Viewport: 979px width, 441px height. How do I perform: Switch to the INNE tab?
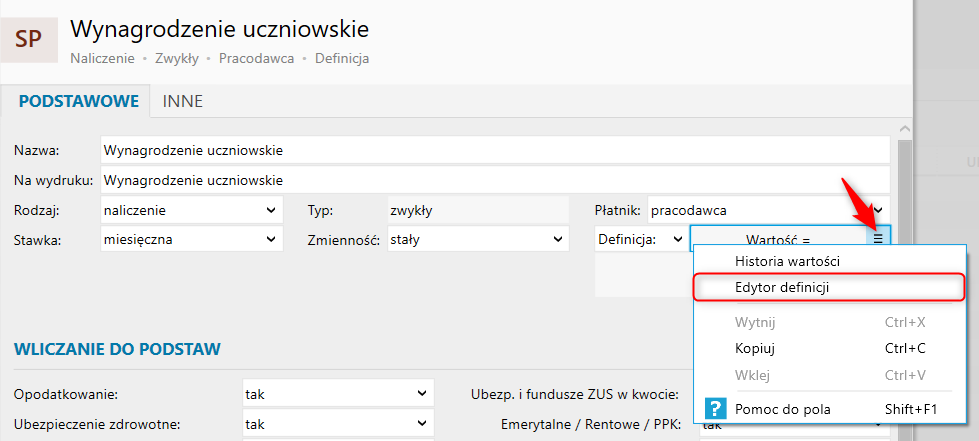(182, 101)
